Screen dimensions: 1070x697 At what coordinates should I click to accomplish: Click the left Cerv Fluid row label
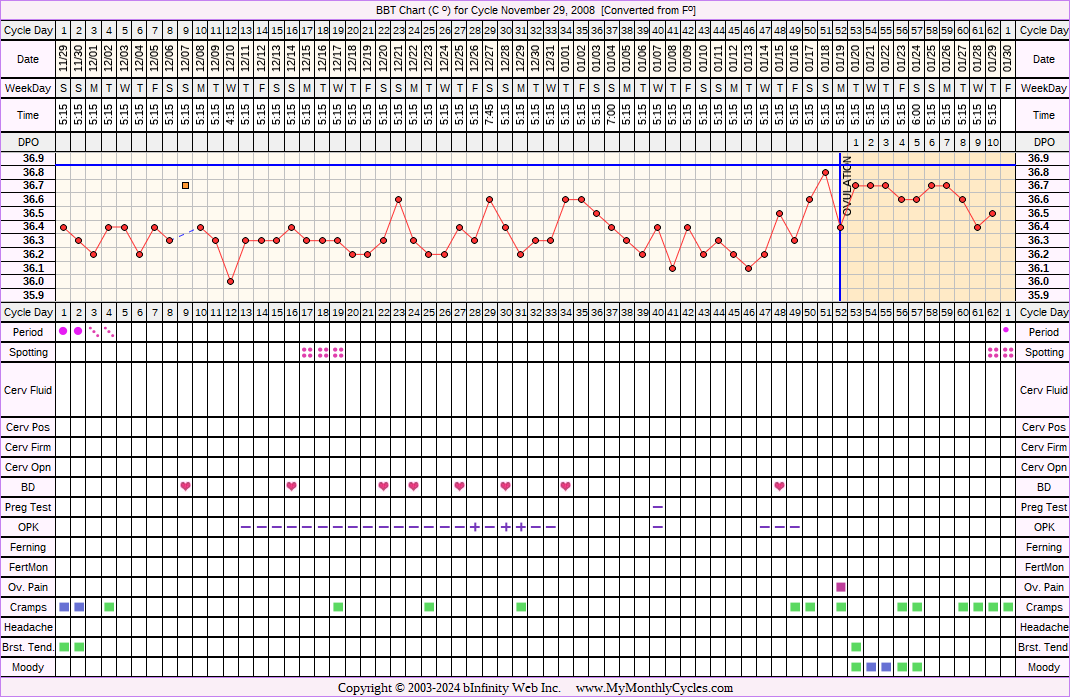coord(28,390)
